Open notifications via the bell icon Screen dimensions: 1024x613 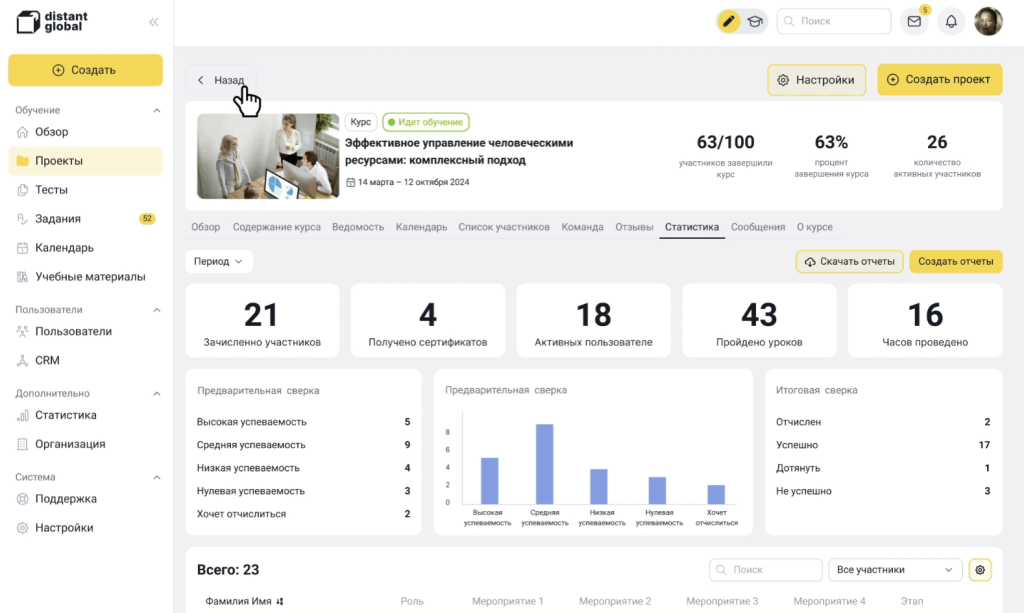[x=951, y=21]
